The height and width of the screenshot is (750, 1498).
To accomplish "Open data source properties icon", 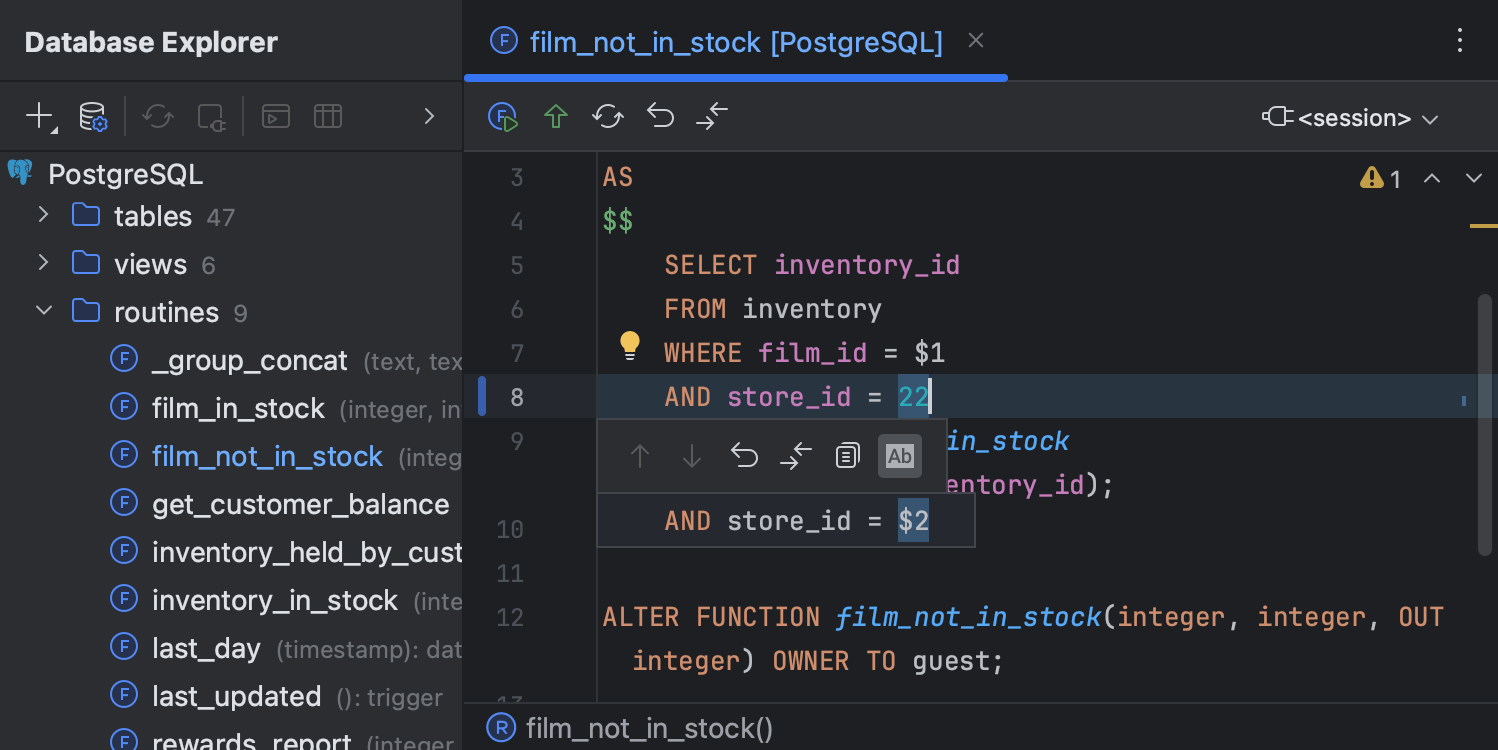I will coord(93,117).
